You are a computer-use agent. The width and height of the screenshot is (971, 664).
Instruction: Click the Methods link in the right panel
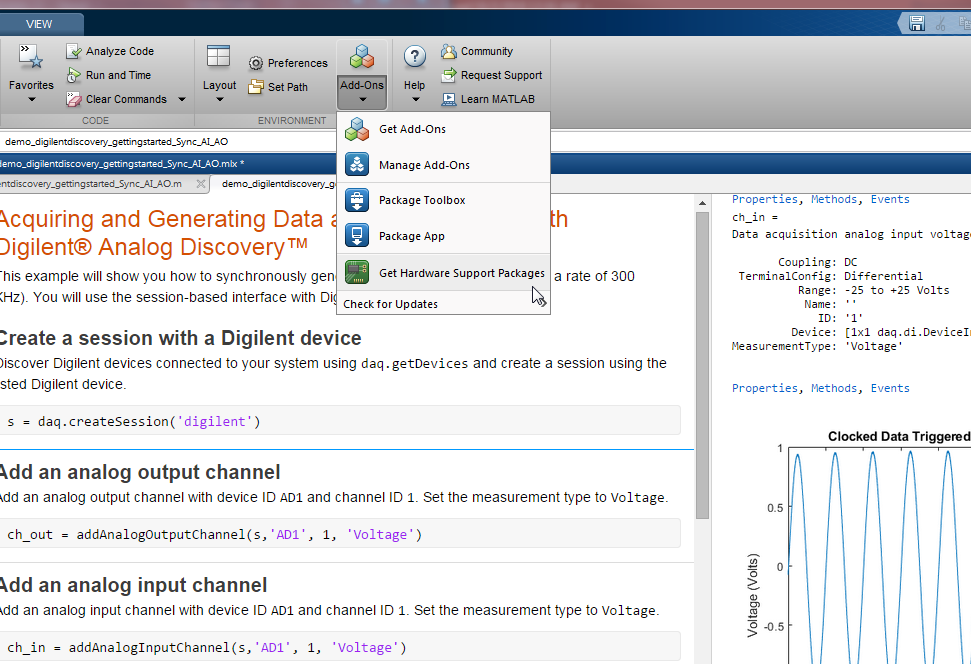(x=834, y=199)
